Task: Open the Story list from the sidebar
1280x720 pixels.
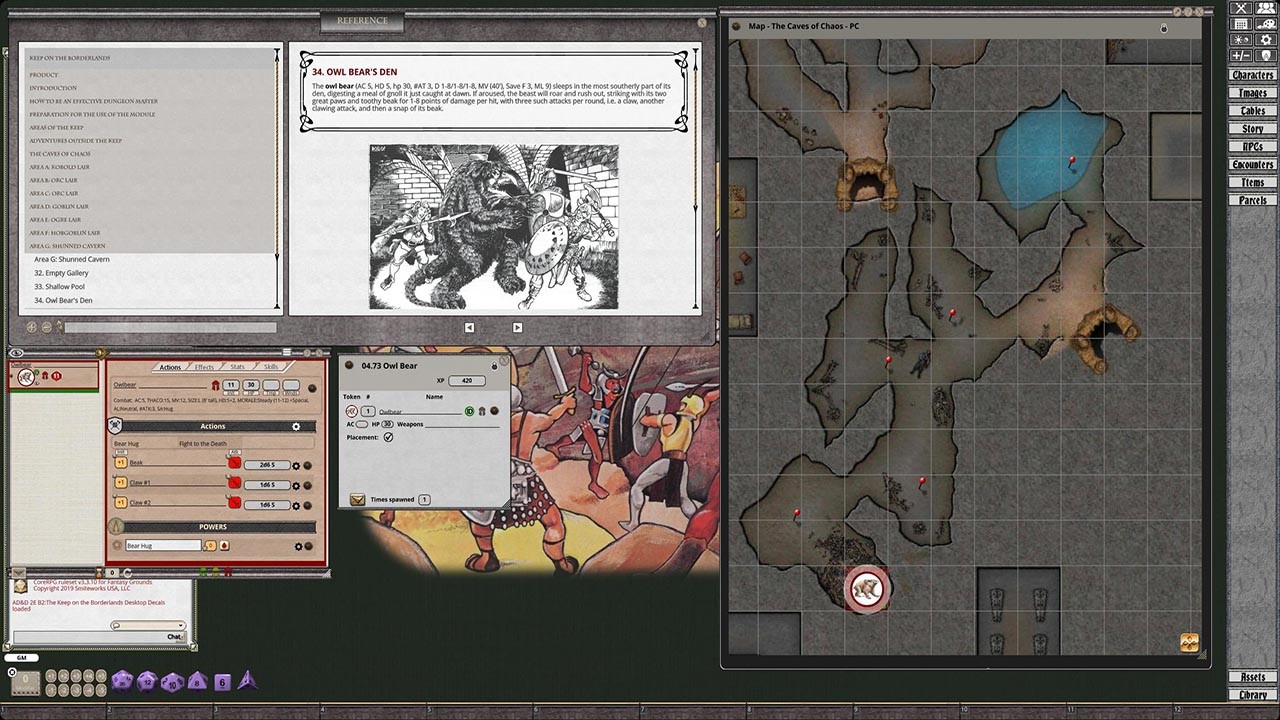Action: click(x=1251, y=128)
